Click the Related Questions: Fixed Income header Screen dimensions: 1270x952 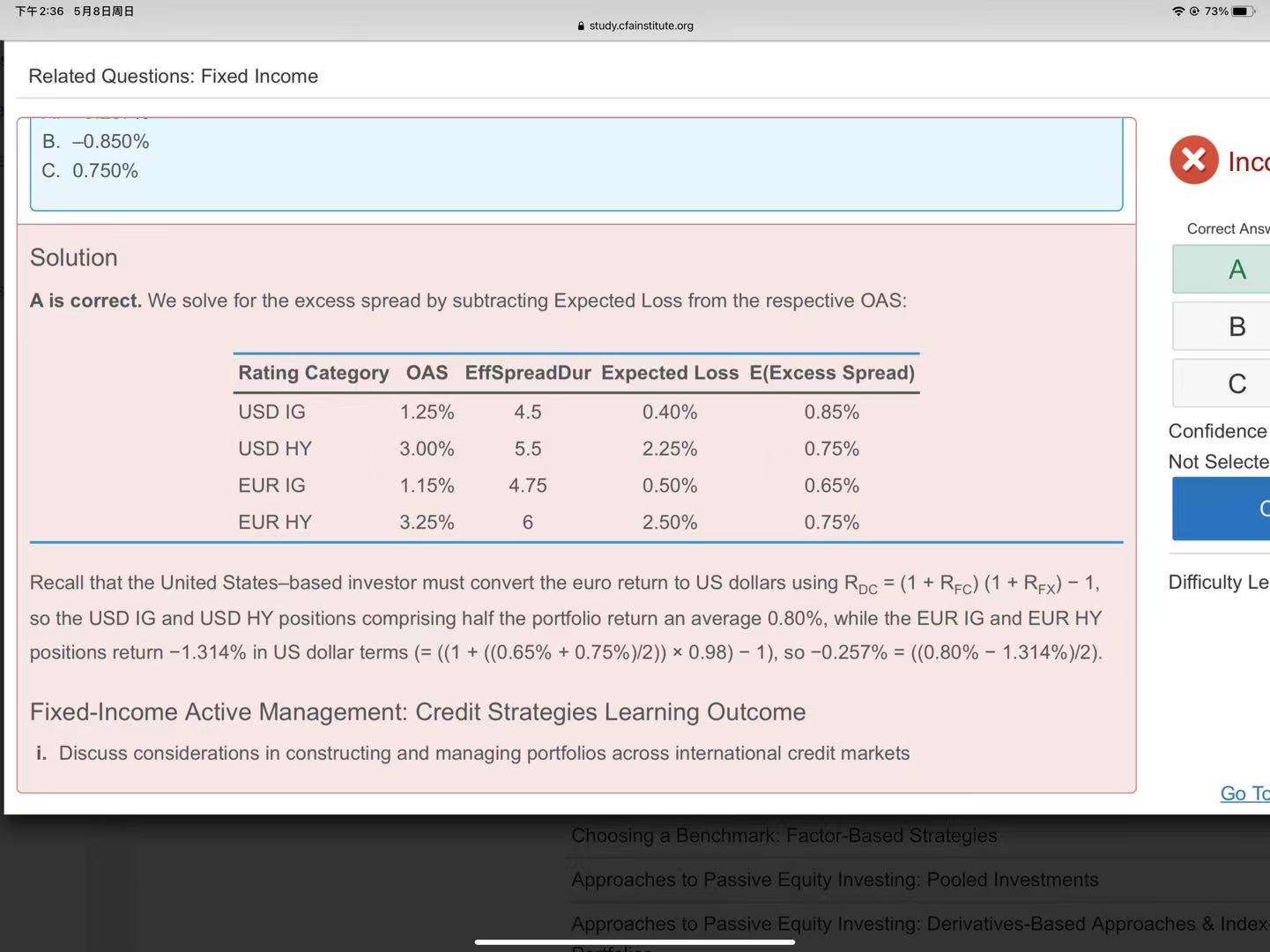point(174,76)
